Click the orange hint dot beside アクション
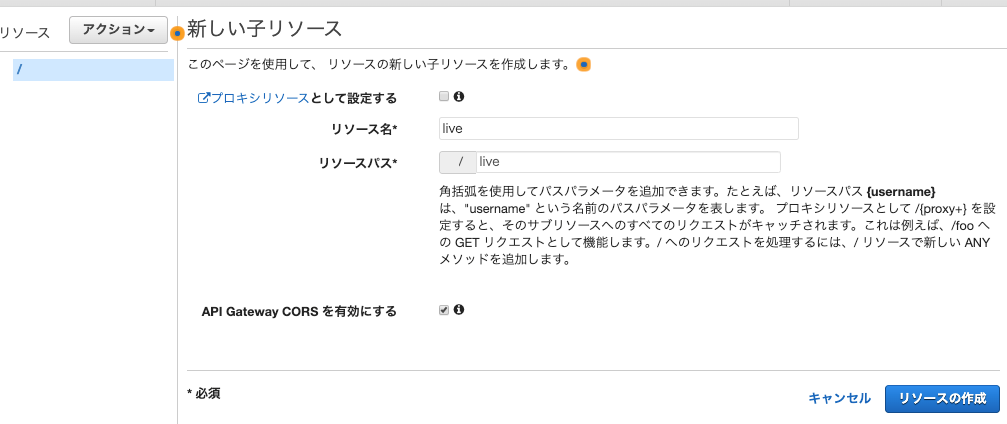Screen dimensions: 1007x424 [x=178, y=33]
